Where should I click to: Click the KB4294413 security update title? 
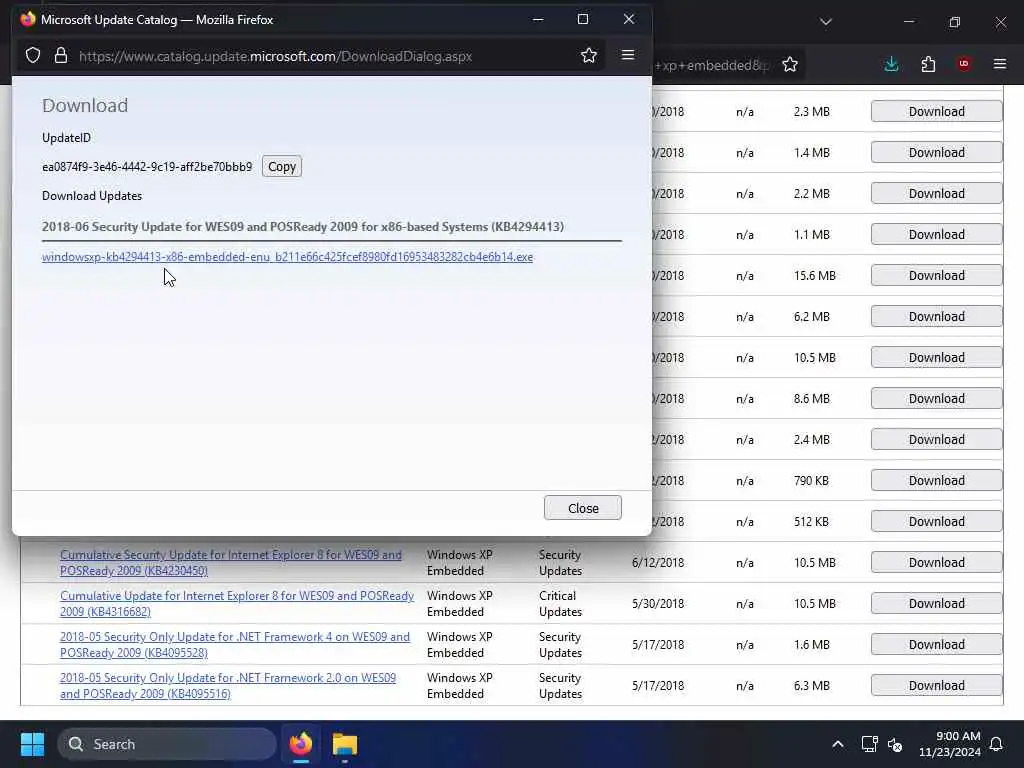pos(303,227)
